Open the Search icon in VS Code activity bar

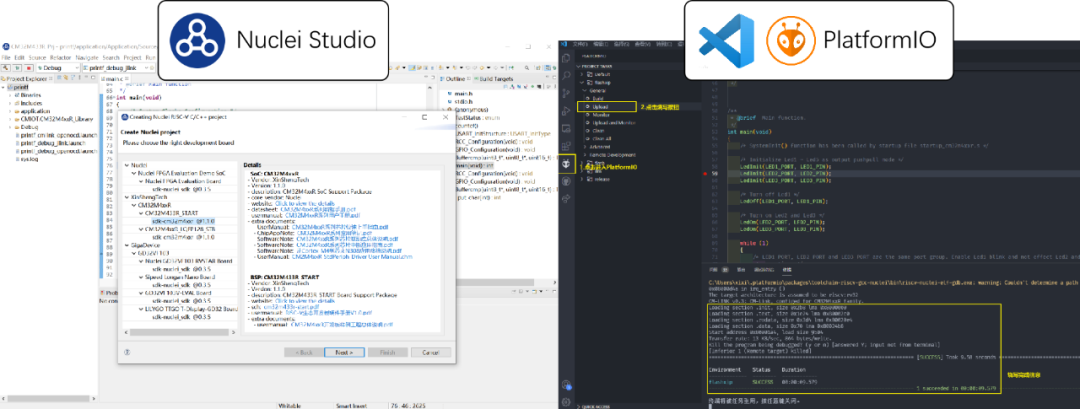pyautogui.click(x=566, y=75)
